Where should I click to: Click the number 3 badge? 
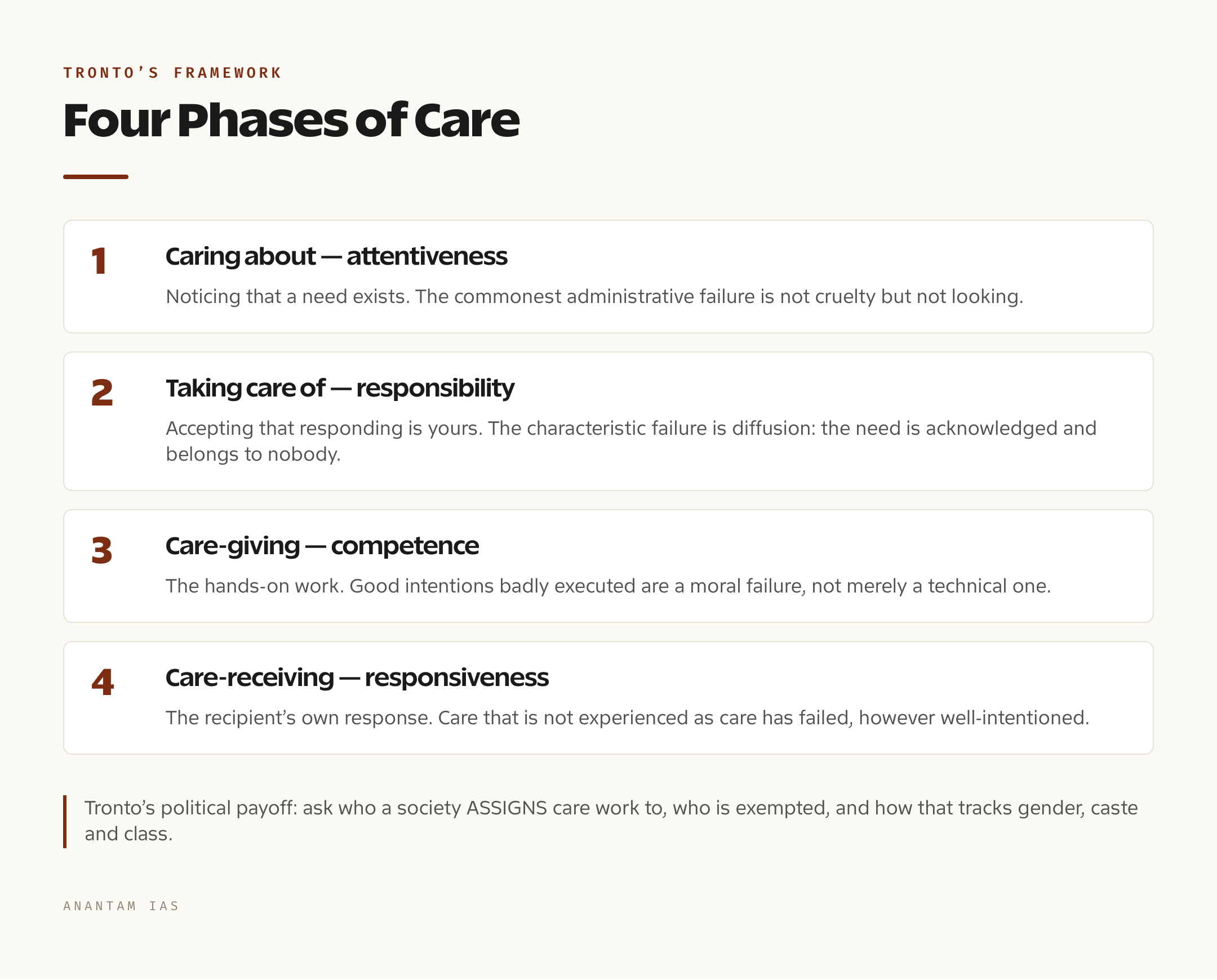pos(101,550)
